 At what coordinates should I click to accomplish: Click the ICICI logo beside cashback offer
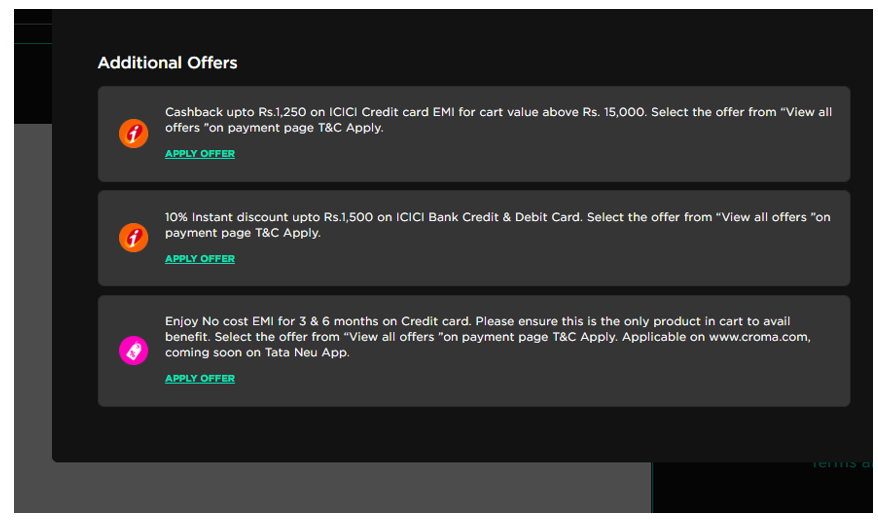pos(133,133)
